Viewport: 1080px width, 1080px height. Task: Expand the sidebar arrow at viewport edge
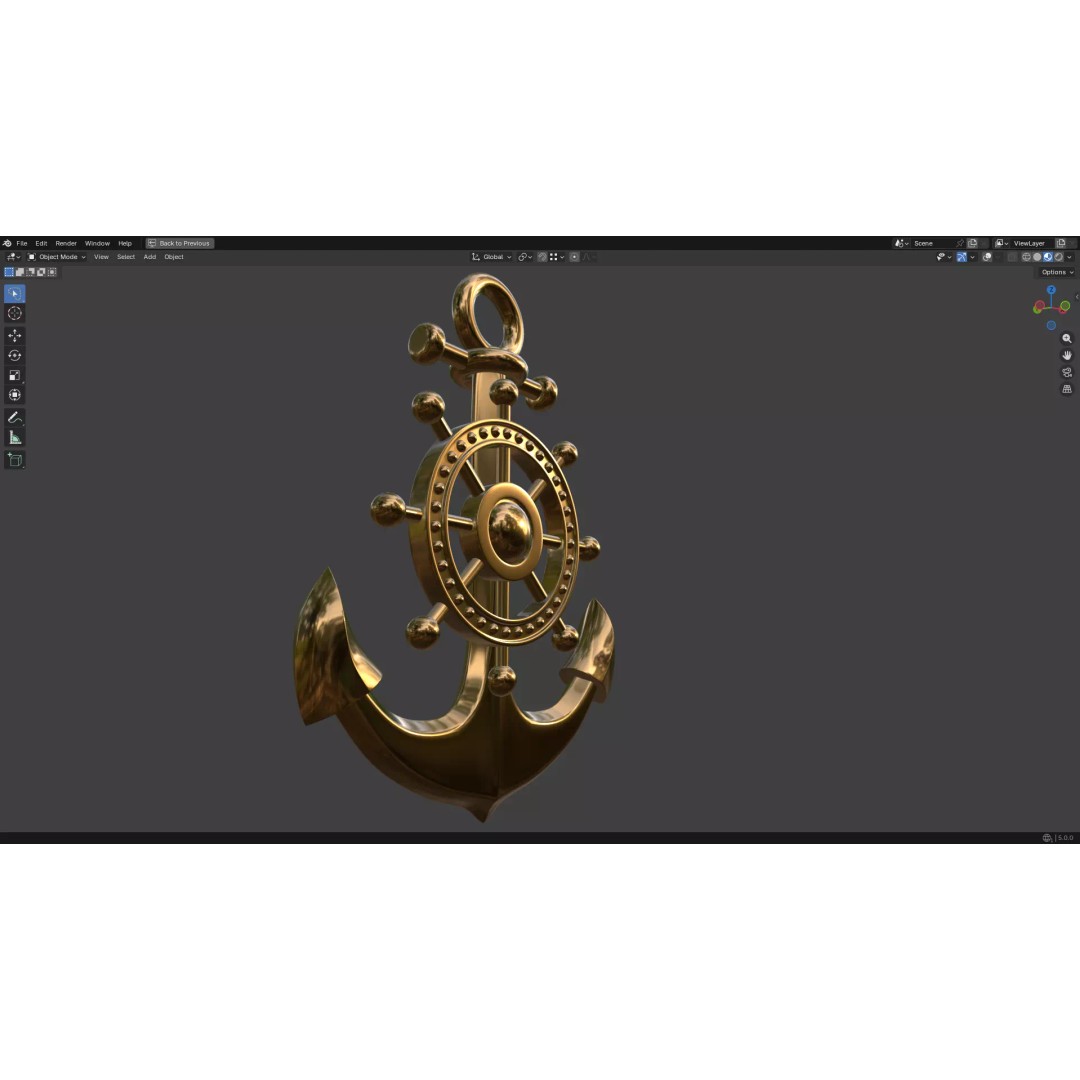tap(1077, 297)
